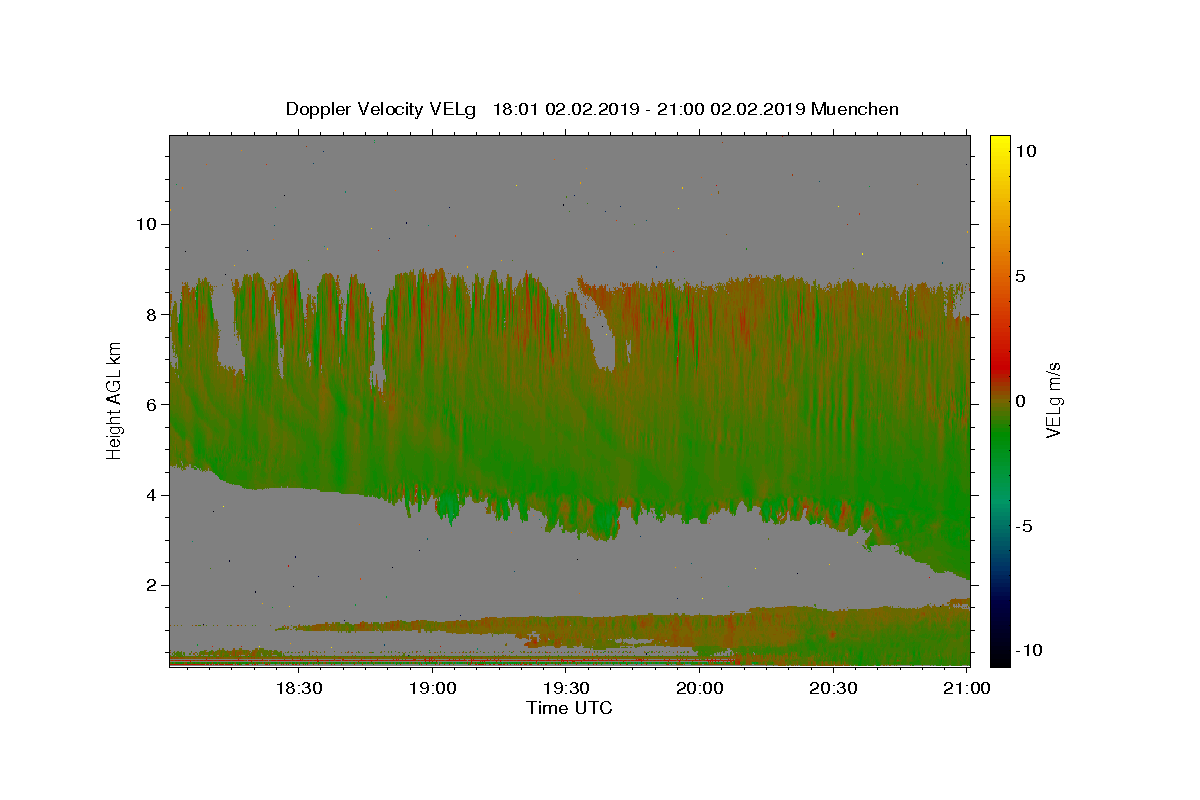Click the colorbar label '-10'

coord(1028,651)
